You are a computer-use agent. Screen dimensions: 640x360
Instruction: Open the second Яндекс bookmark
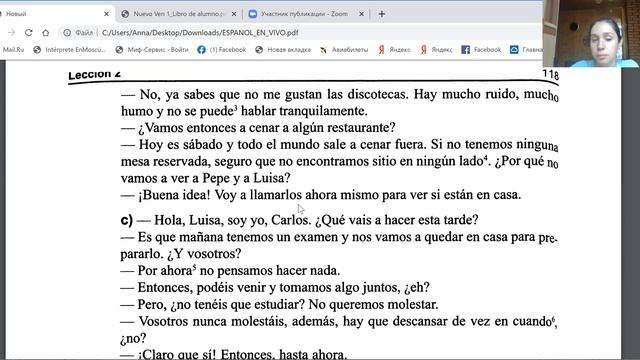(x=436, y=49)
